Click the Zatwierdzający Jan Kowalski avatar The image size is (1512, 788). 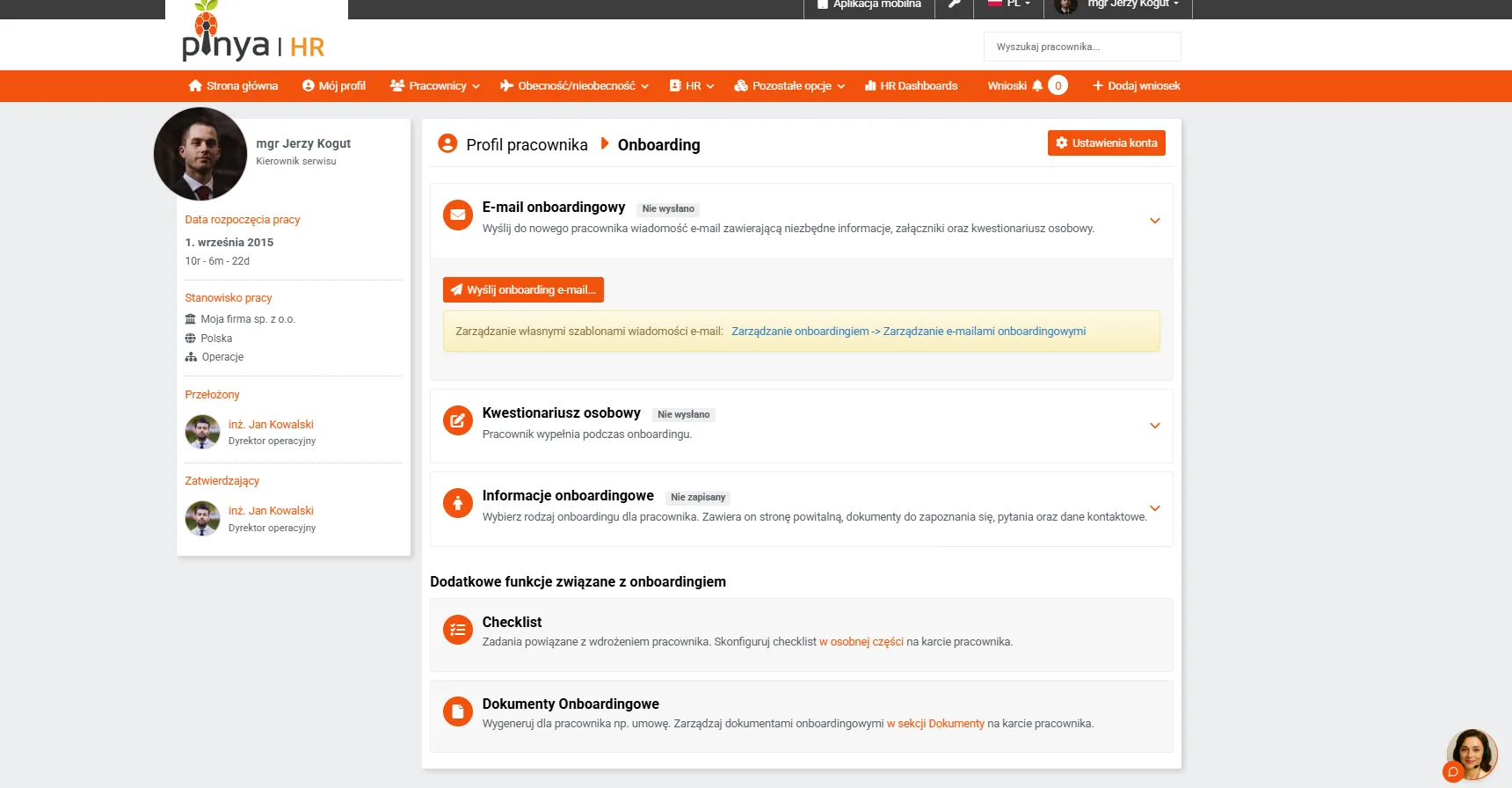(x=202, y=518)
